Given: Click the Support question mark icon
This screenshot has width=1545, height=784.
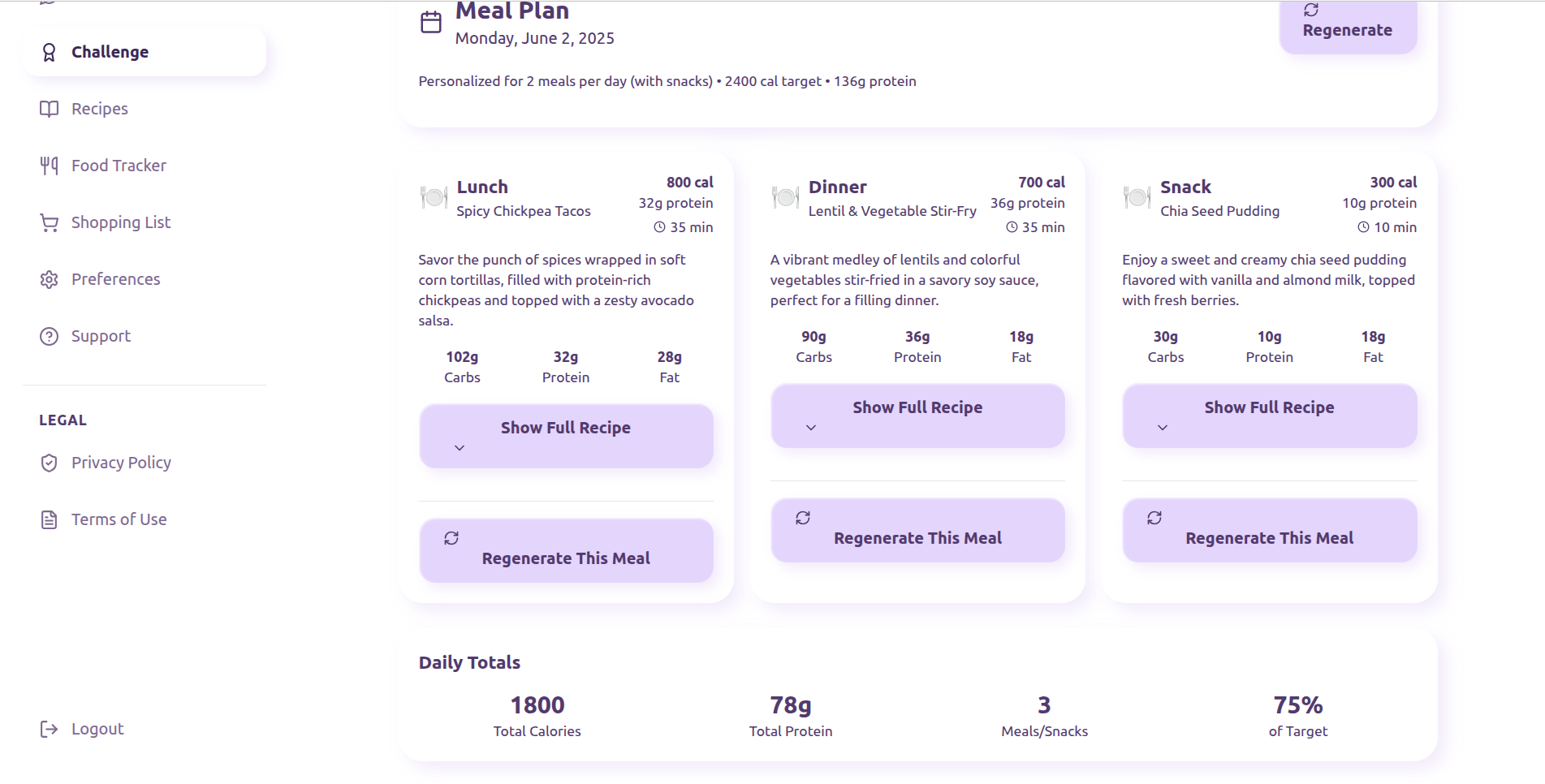Looking at the screenshot, I should 49,336.
